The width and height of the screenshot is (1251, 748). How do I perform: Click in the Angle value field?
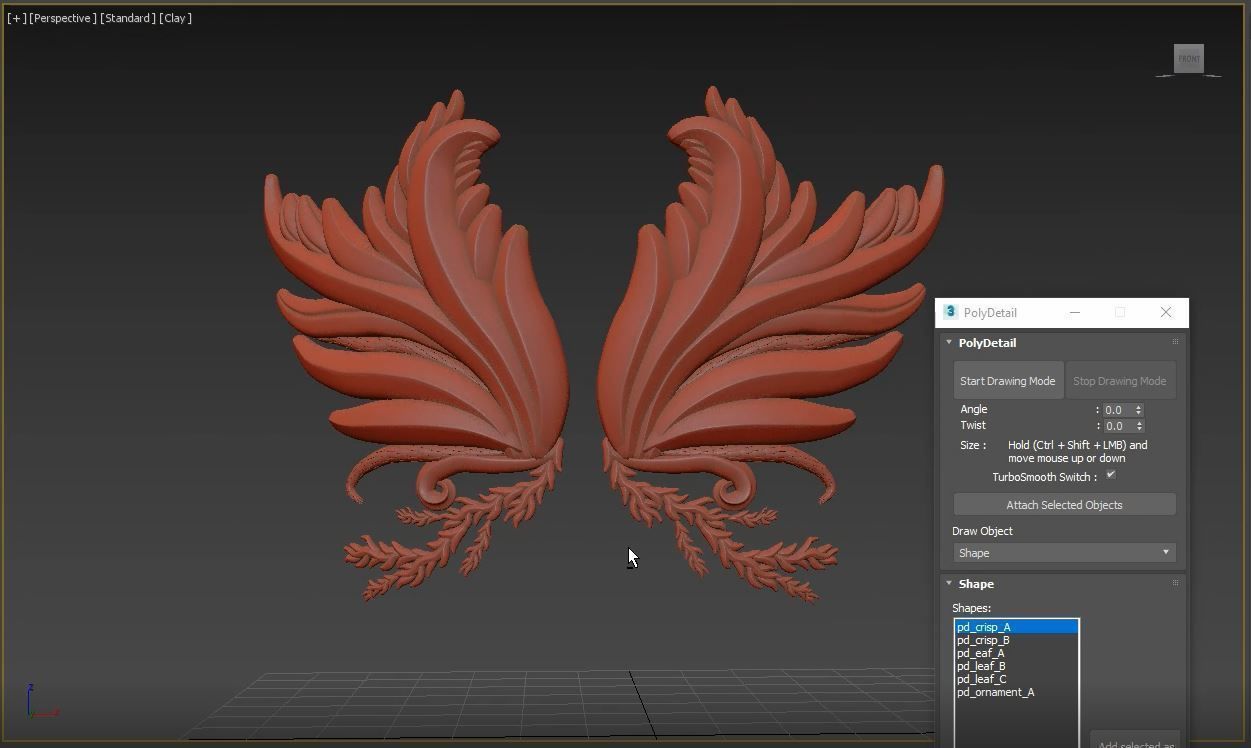[x=1118, y=410]
